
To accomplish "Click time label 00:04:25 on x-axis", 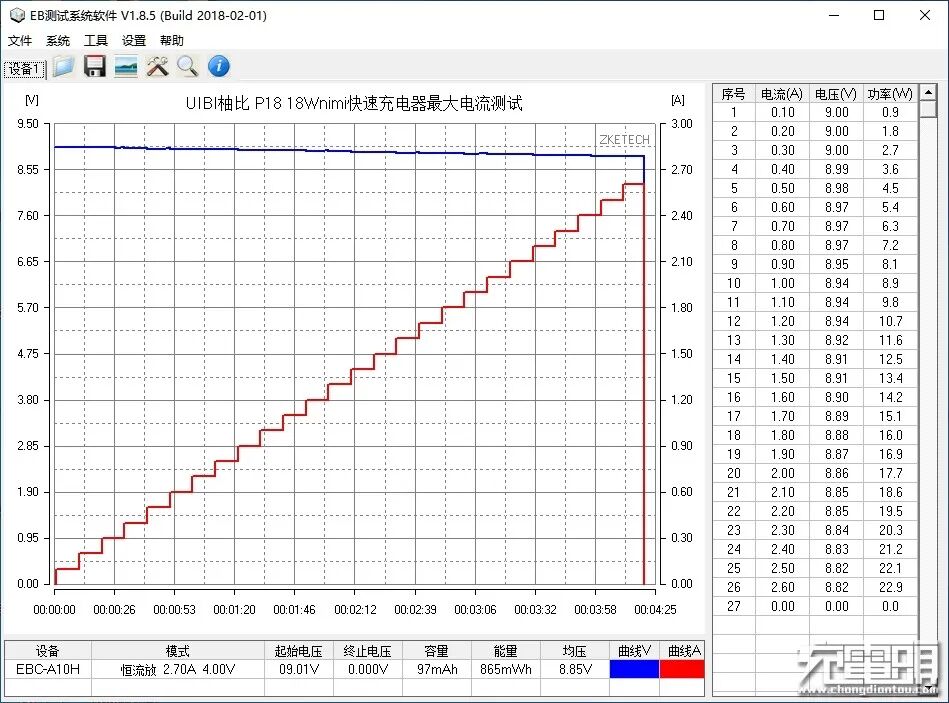I will 655,609.
